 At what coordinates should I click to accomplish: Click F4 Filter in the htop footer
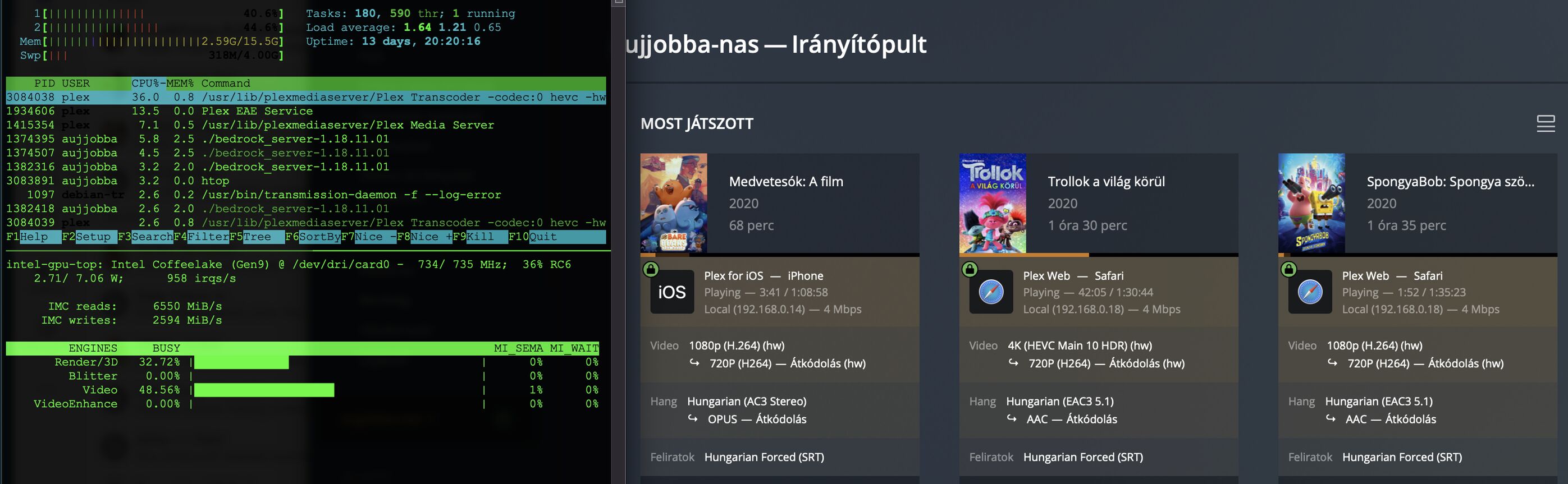click(202, 237)
